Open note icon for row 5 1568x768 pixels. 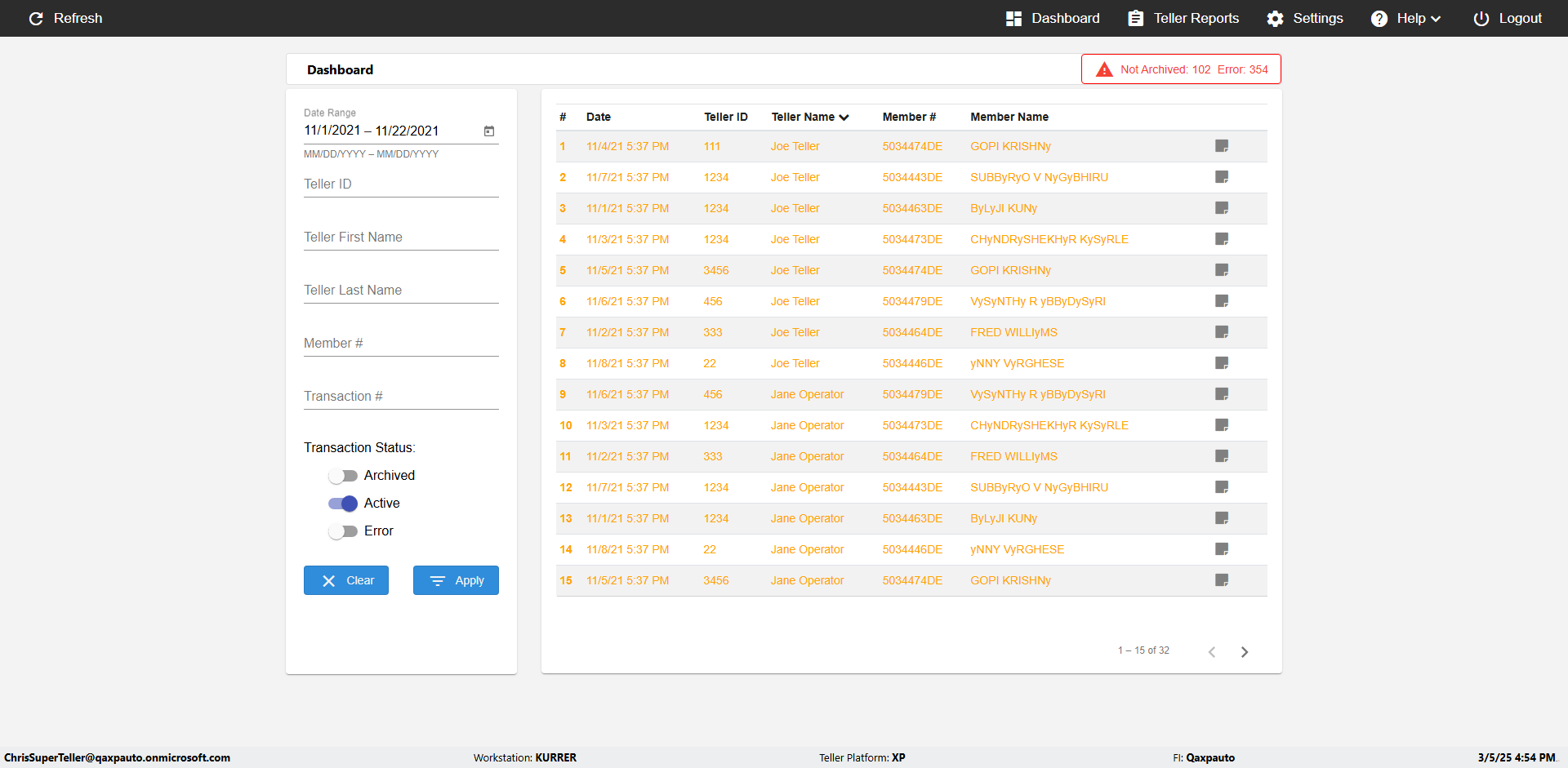coord(1222,270)
